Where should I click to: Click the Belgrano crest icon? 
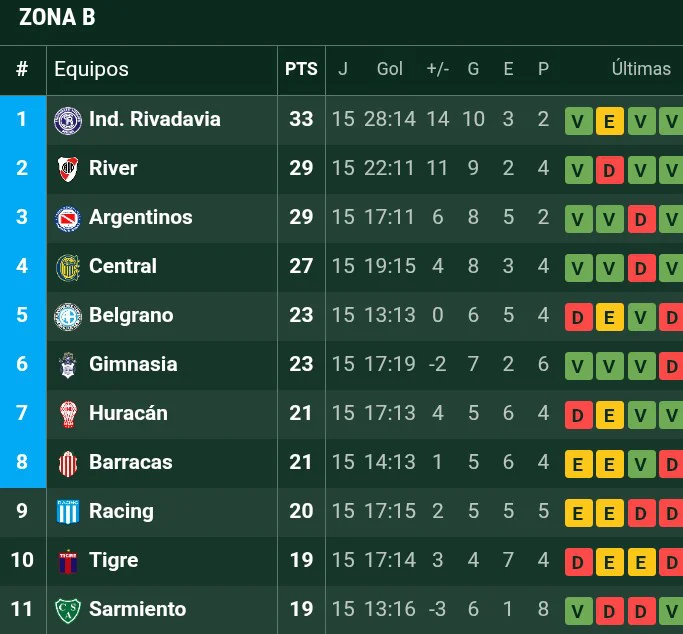pos(68,317)
